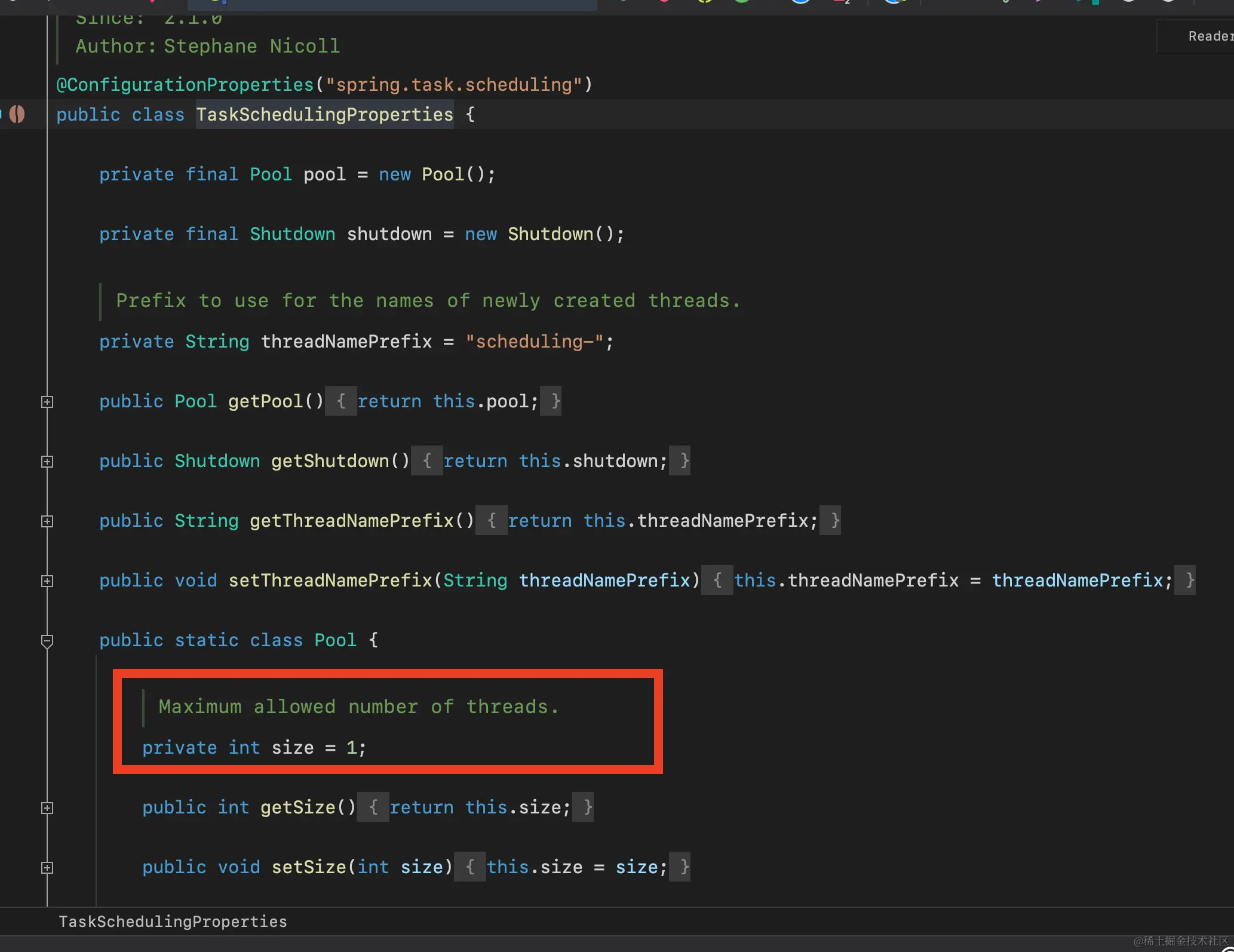Expand the getSize() method fold
This screenshot has height=952, width=1234.
(x=47, y=808)
